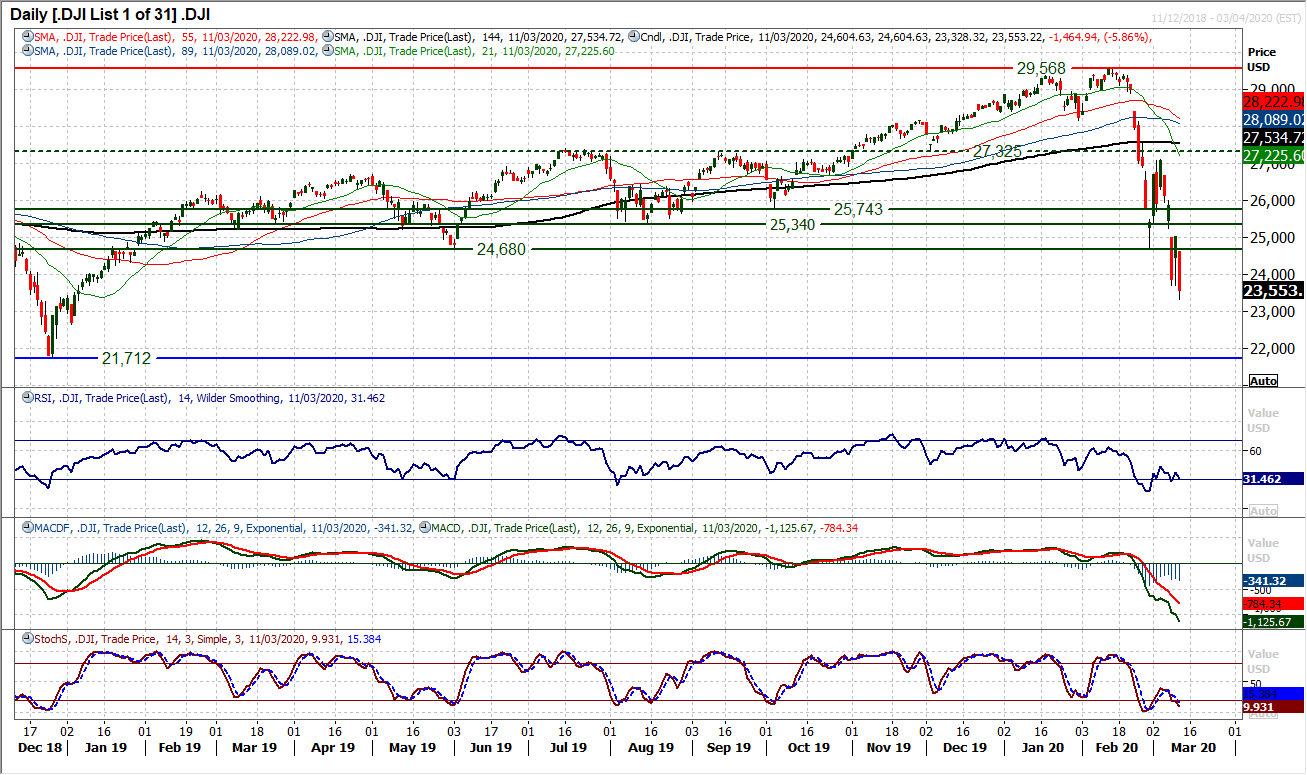
Task: Click the green 27,225.60 price axis label
Action: [1273, 156]
